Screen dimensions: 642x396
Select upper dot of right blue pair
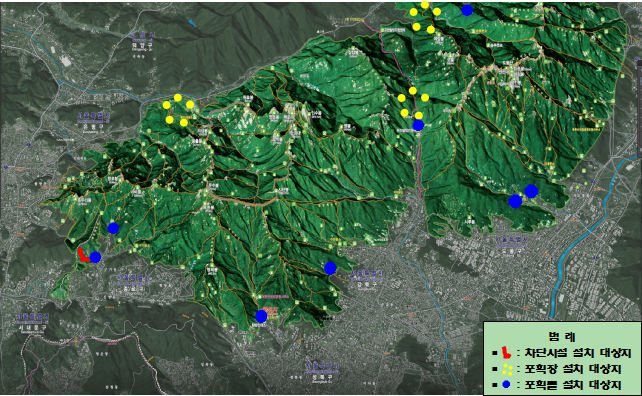[x=531, y=191]
